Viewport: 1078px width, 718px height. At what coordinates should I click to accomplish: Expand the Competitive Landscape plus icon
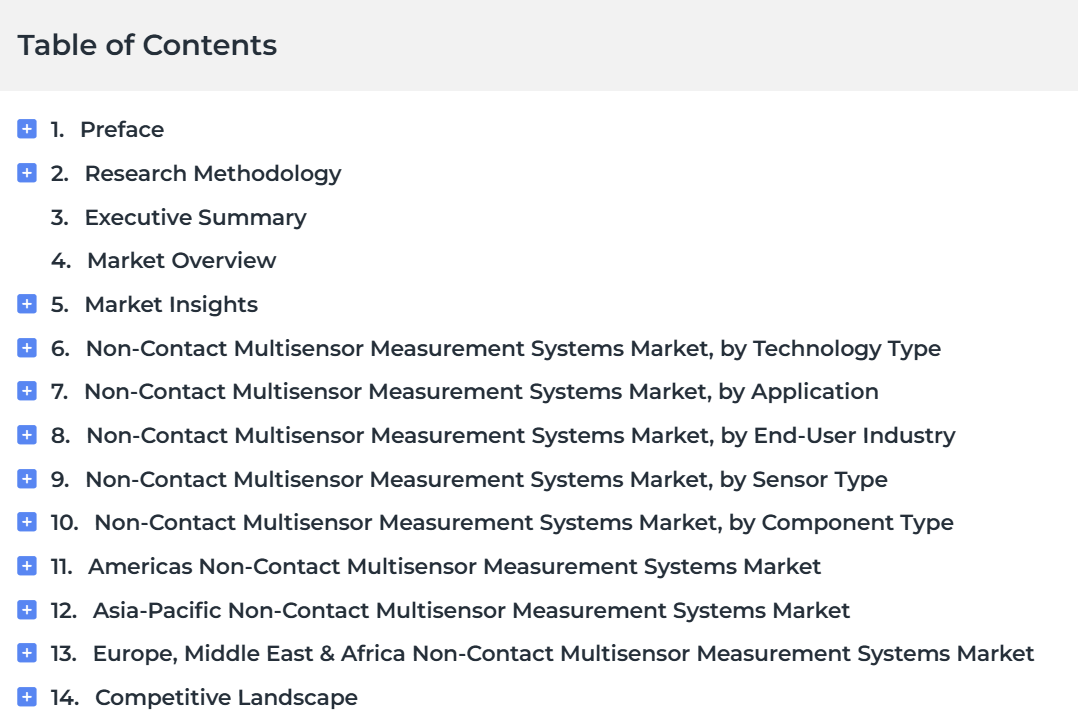27,697
